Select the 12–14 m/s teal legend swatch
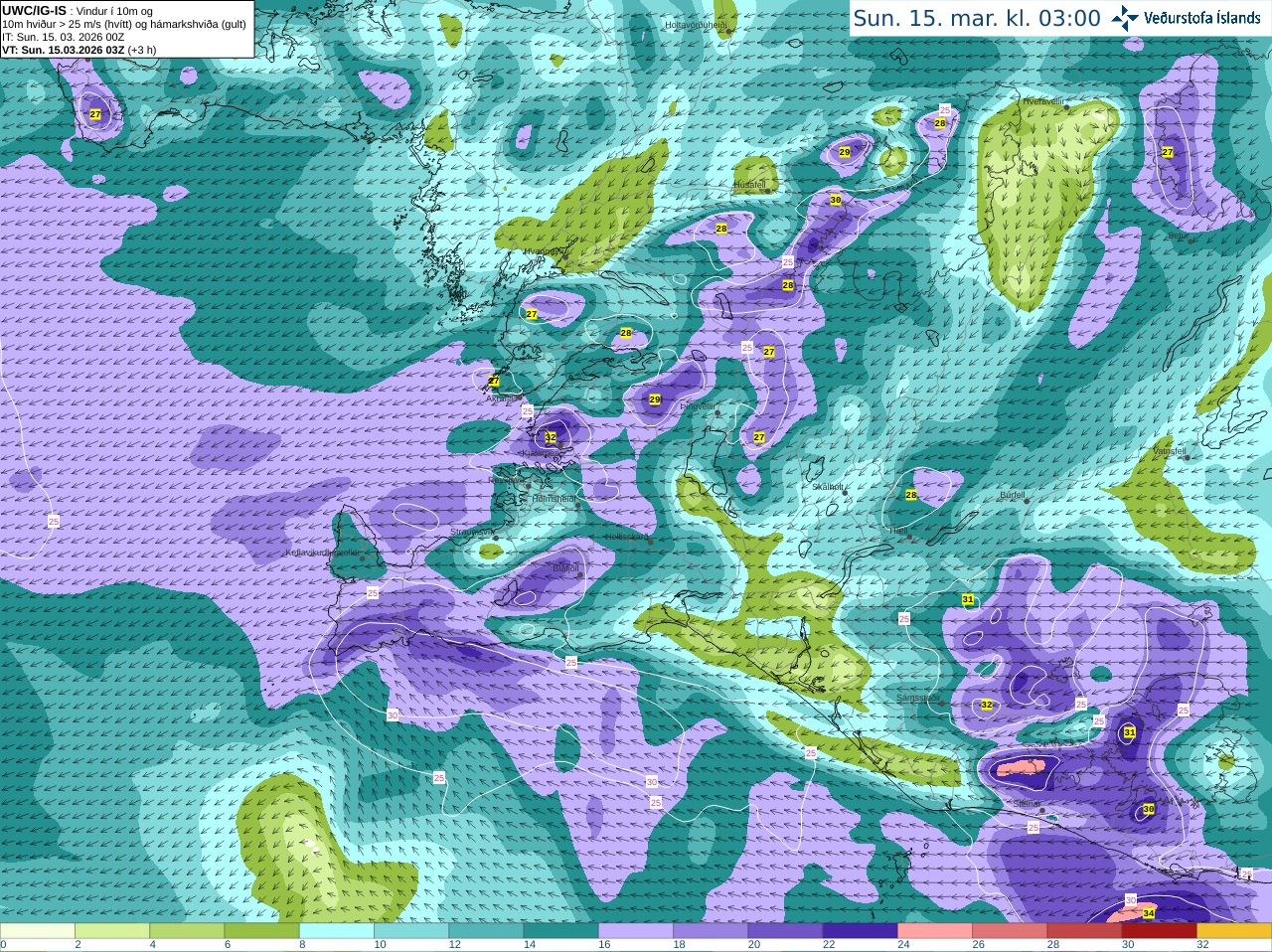This screenshot has width=1272, height=952. pyautogui.click(x=486, y=931)
